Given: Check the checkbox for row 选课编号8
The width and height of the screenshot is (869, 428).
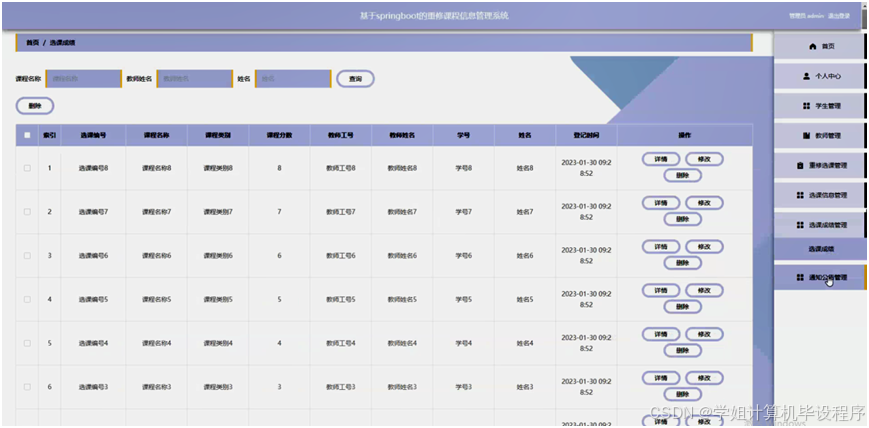Looking at the screenshot, I should [27, 168].
